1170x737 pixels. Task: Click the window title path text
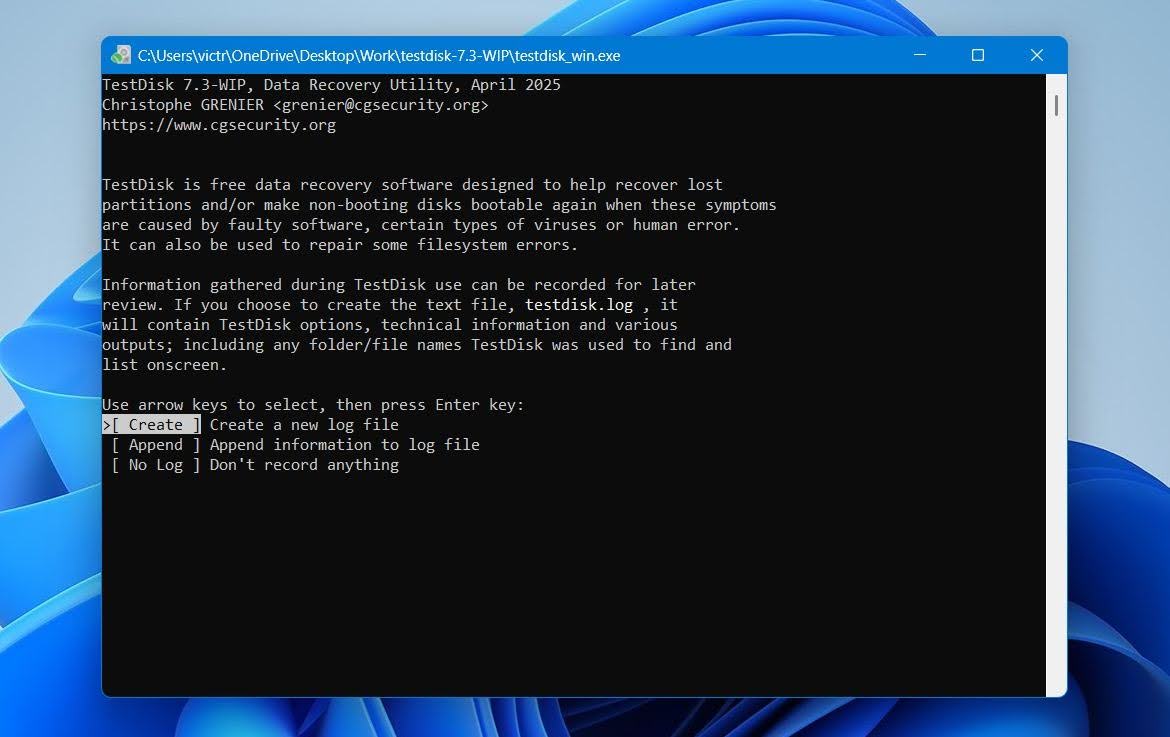point(379,56)
